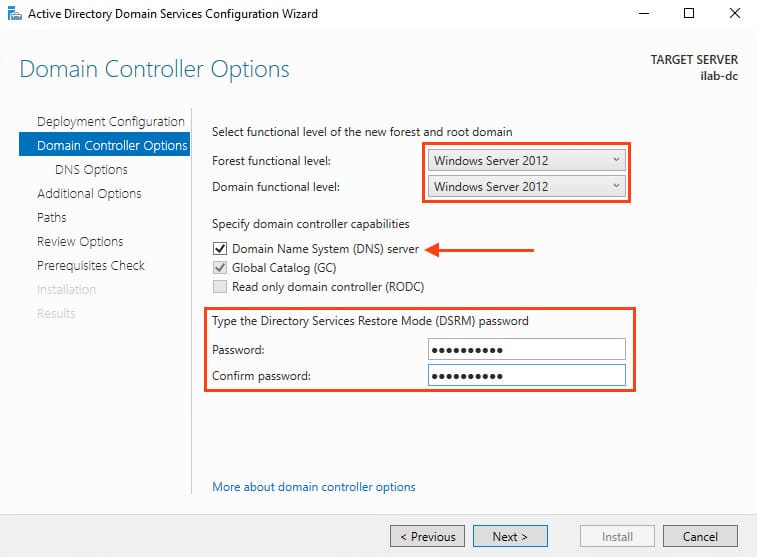Click the Previous button
The height and width of the screenshot is (557, 757).
[428, 537]
